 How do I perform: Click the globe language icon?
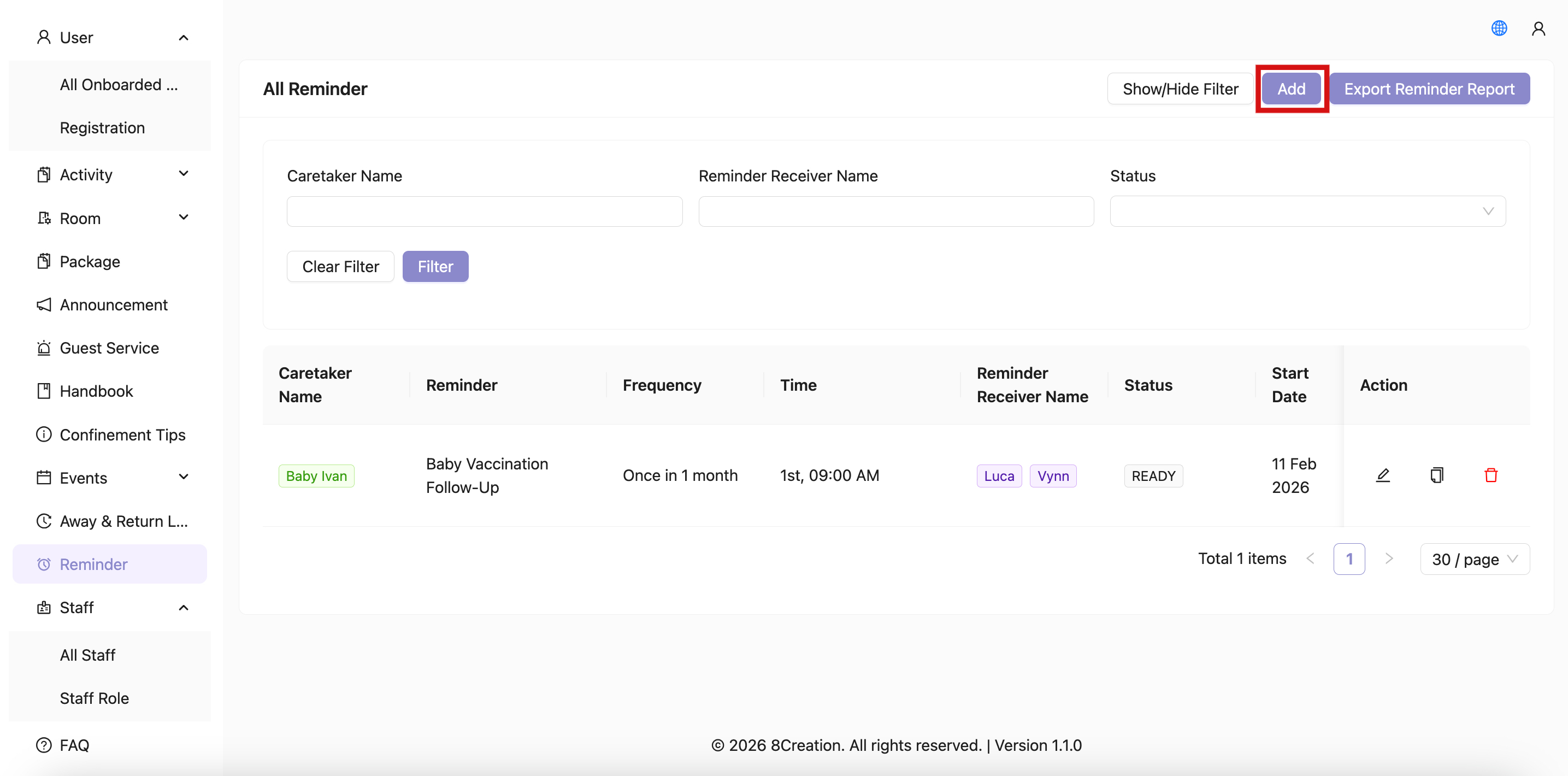[x=1499, y=28]
